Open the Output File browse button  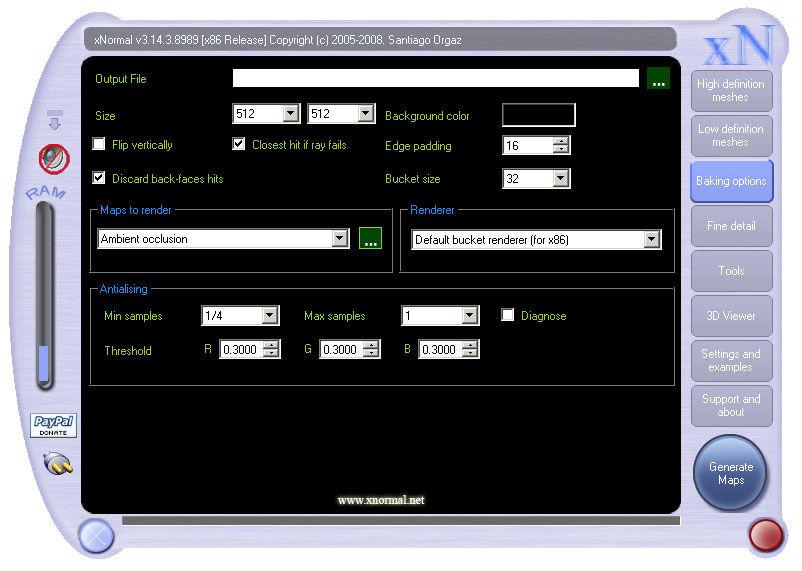(x=658, y=79)
